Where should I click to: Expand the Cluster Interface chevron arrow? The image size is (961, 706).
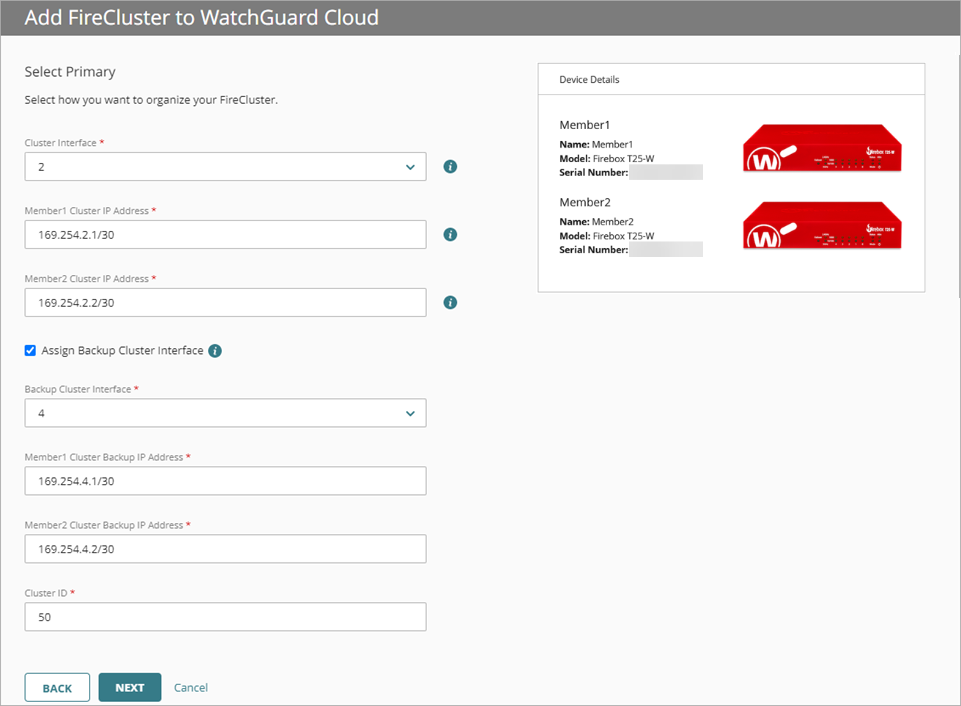point(410,166)
